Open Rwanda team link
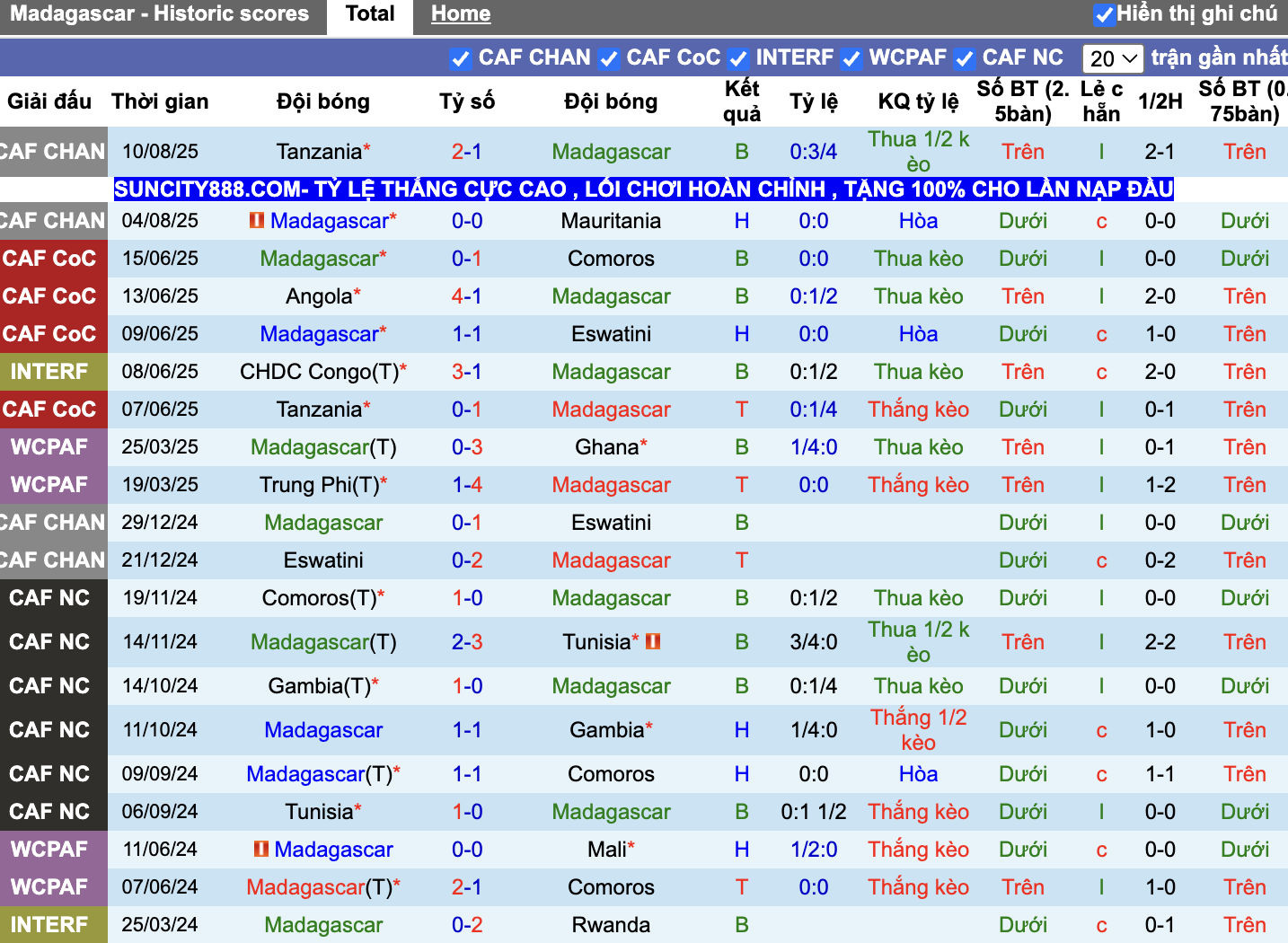 [x=611, y=925]
